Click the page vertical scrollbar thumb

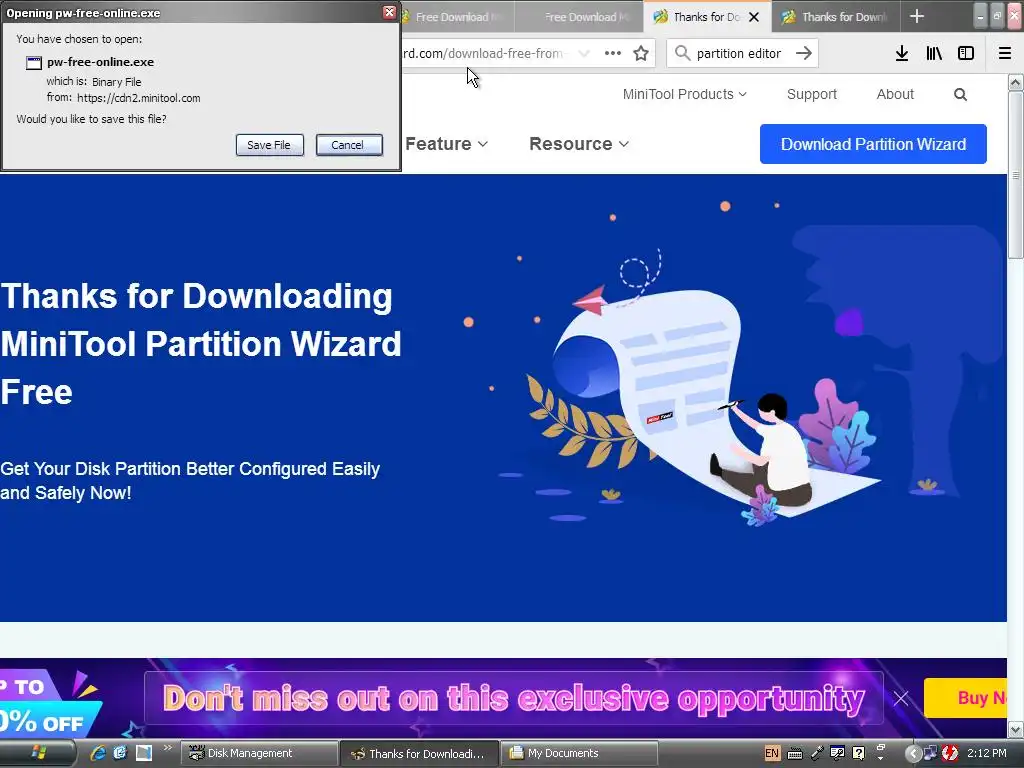[x=1016, y=174]
